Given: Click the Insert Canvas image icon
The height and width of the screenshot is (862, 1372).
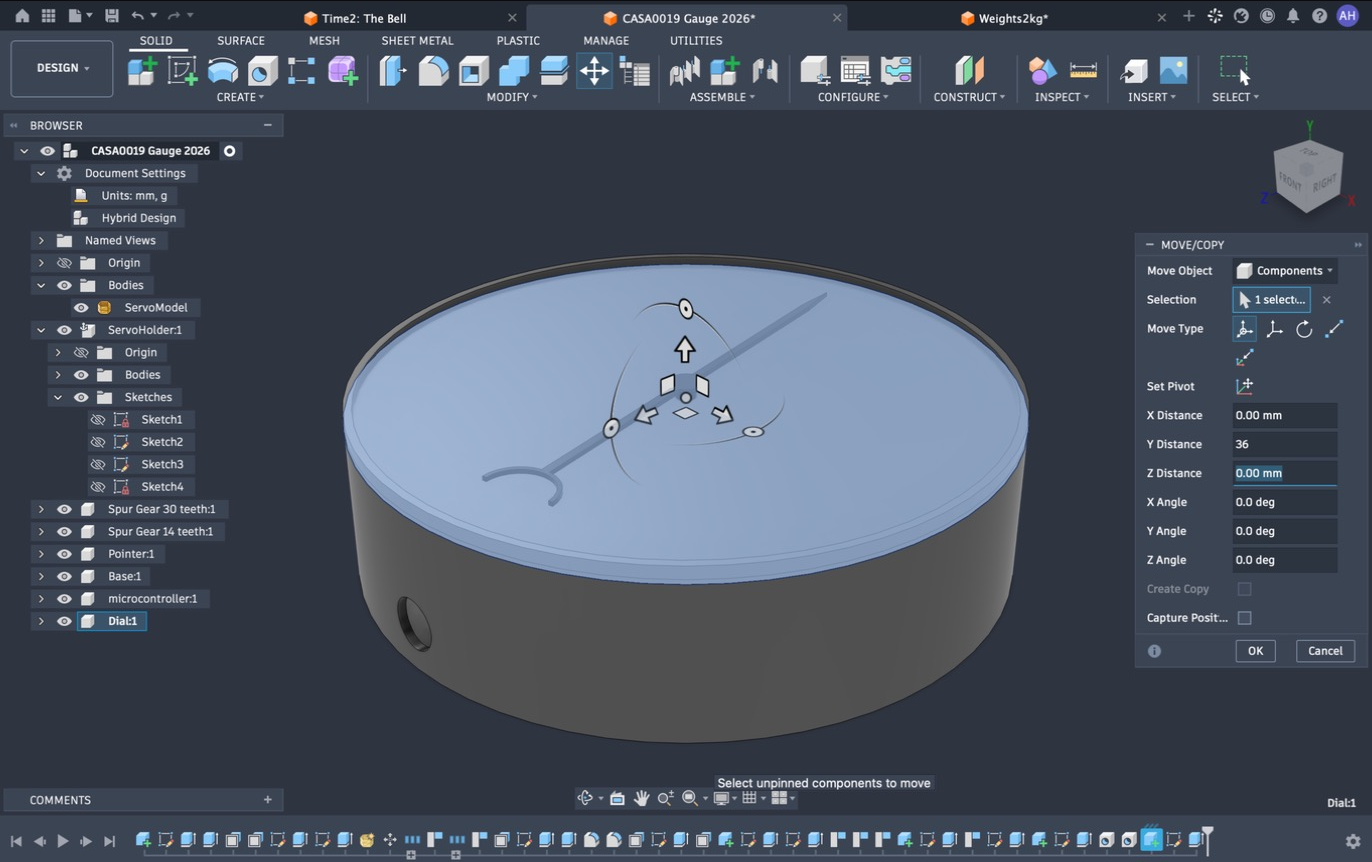Looking at the screenshot, I should [1173, 70].
